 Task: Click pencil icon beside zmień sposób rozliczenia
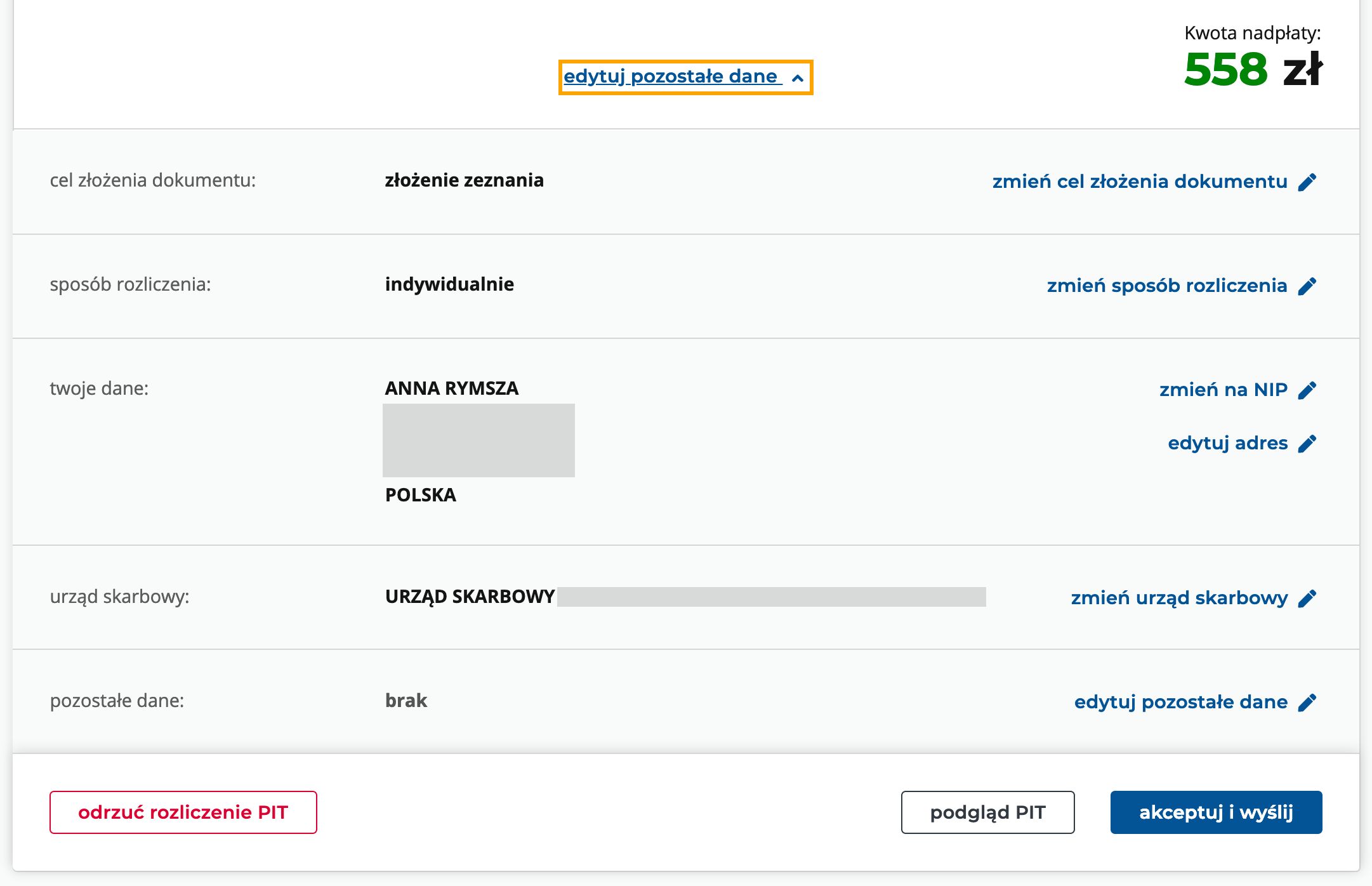pos(1307,286)
